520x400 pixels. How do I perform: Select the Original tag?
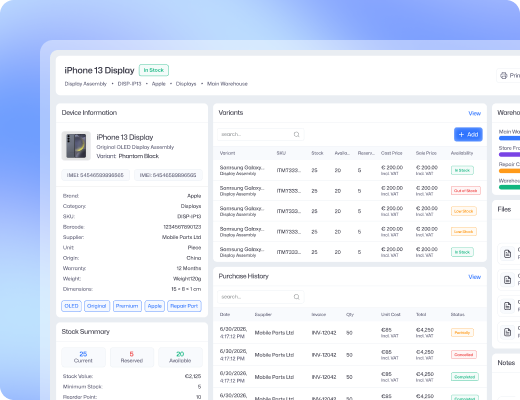point(97,306)
